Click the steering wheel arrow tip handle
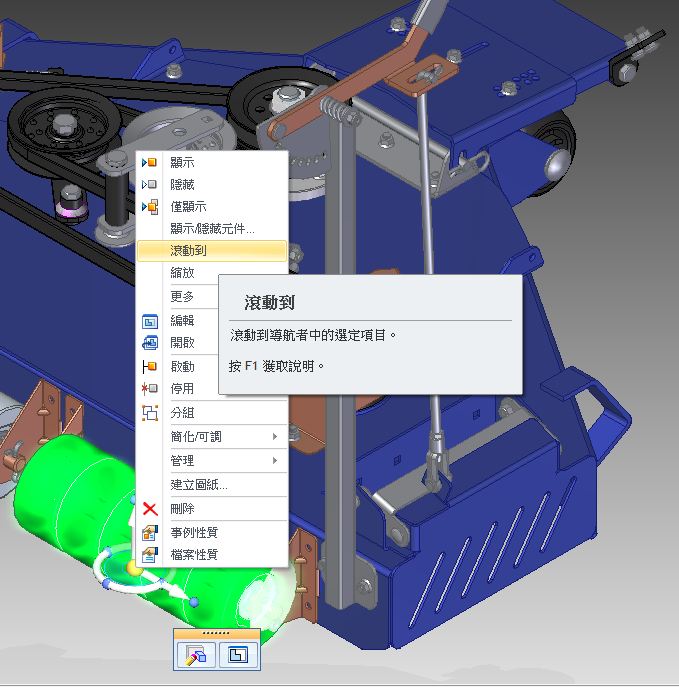 tap(194, 602)
